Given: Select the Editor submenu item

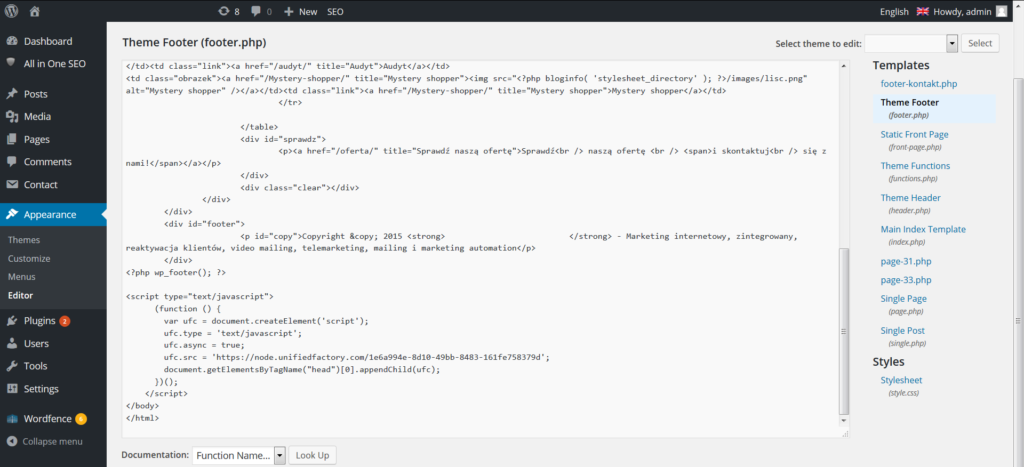Looking at the screenshot, I should [20, 295].
